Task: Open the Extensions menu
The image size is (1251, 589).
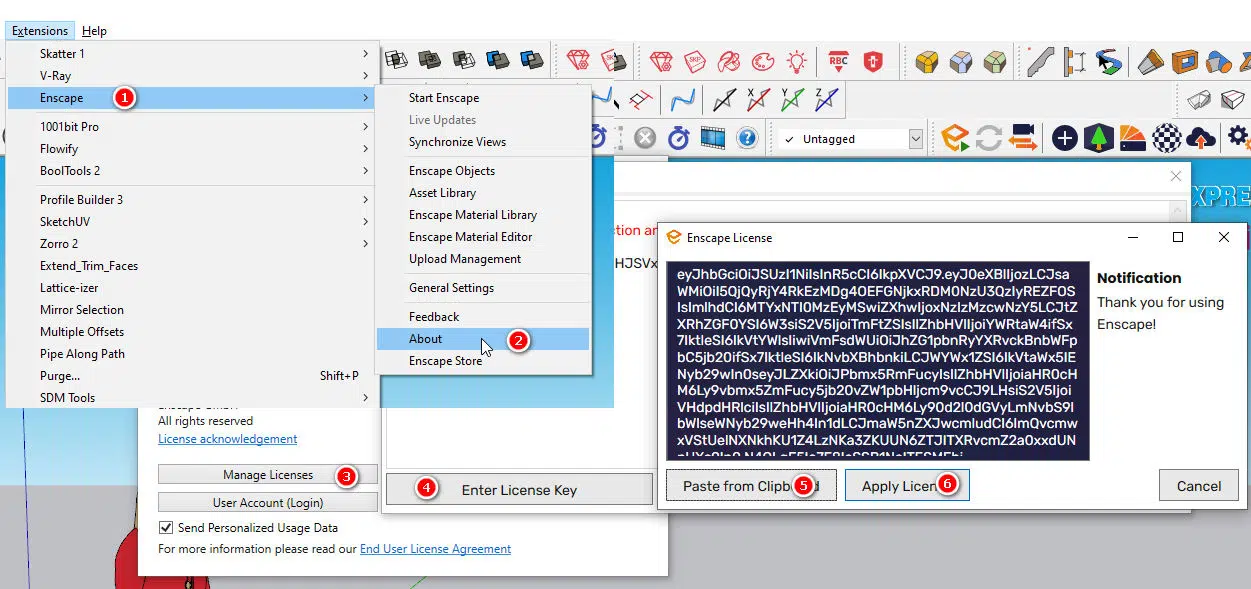Action: pos(40,30)
